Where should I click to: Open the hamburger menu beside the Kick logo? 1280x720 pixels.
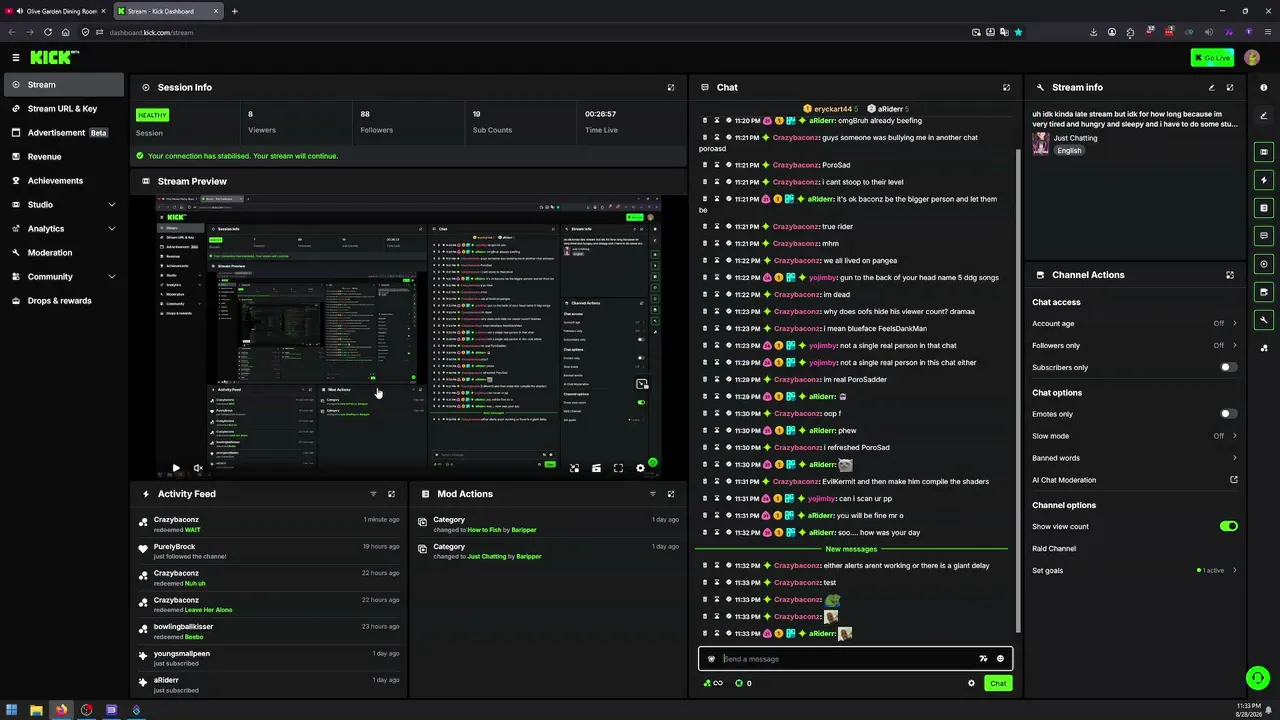coord(16,58)
